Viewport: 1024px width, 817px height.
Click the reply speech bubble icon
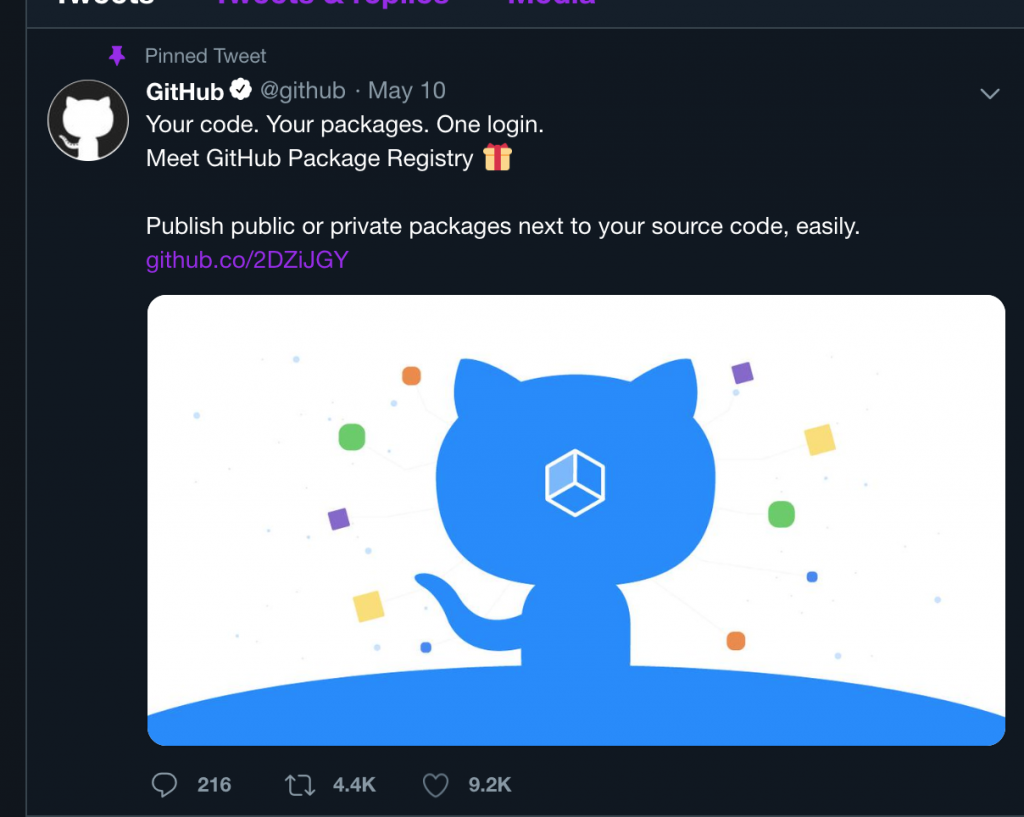[x=166, y=785]
